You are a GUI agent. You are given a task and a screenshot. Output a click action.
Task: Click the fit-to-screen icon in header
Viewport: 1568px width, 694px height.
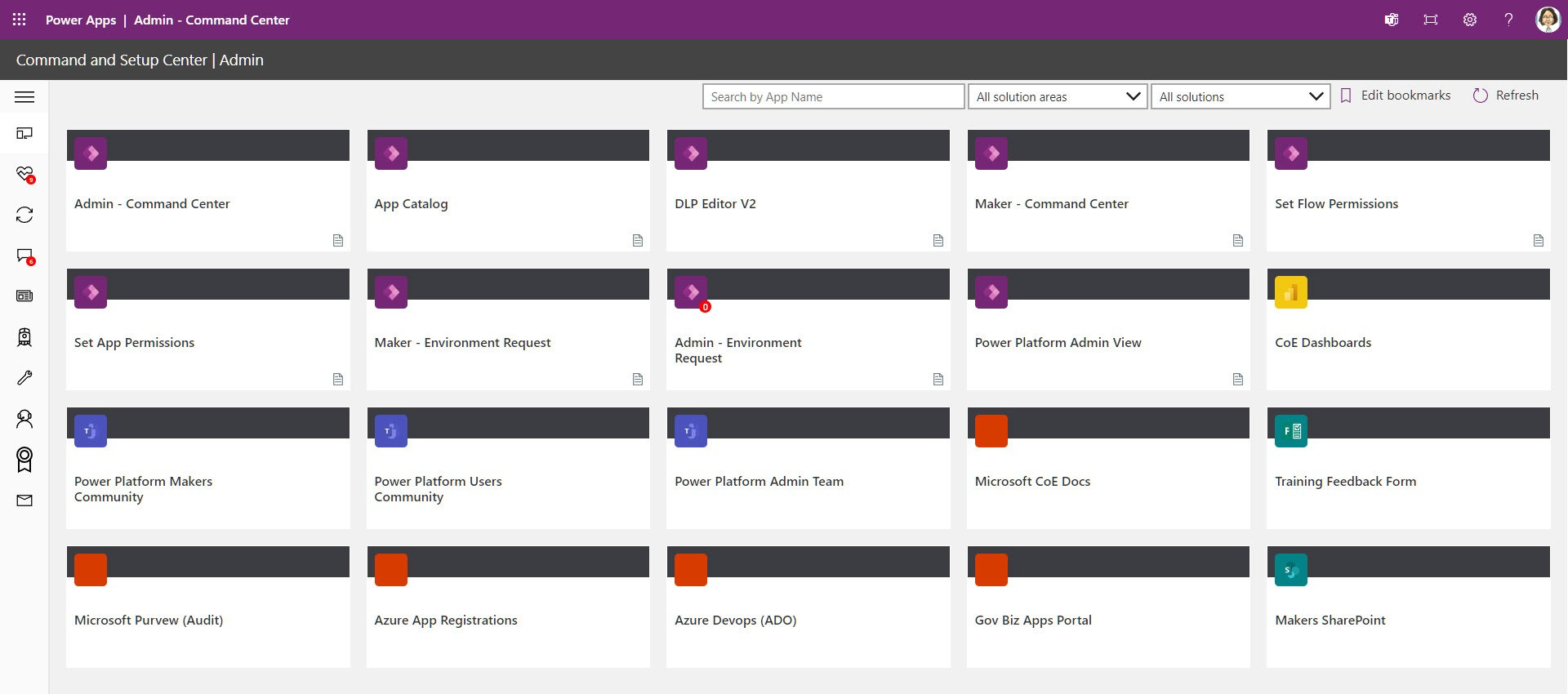tap(1431, 20)
